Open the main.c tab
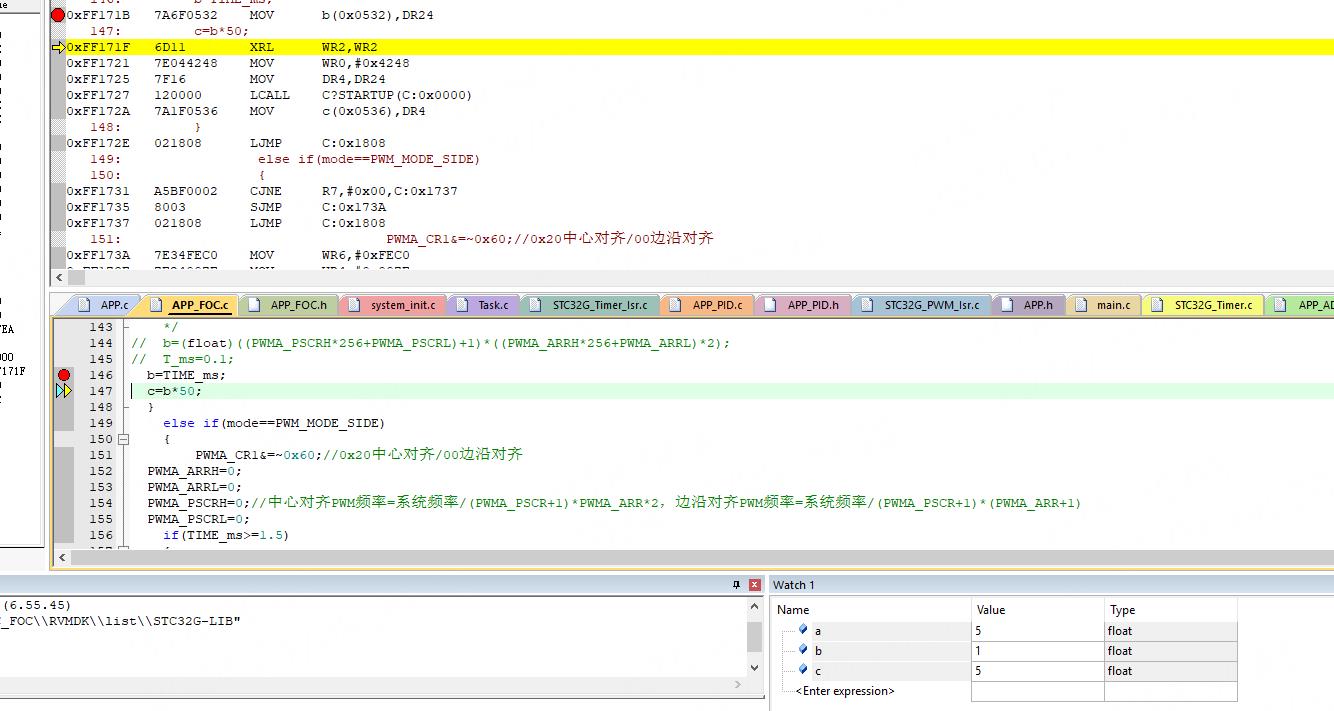Screen dimensions: 1334x711 [x=1104, y=305]
